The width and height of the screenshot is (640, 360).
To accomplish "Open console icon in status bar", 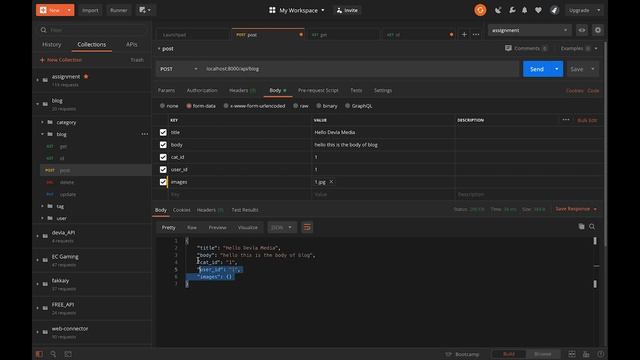I will 68,354.
